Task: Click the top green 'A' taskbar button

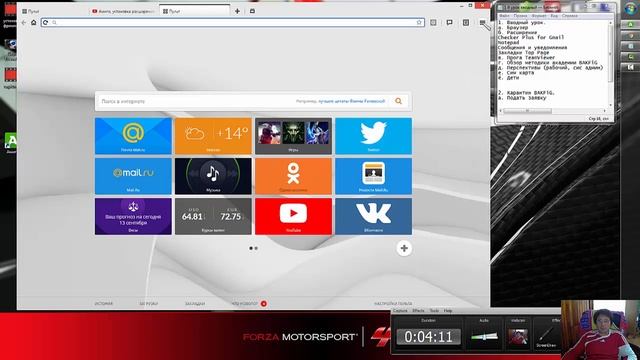Action: (631, 25)
